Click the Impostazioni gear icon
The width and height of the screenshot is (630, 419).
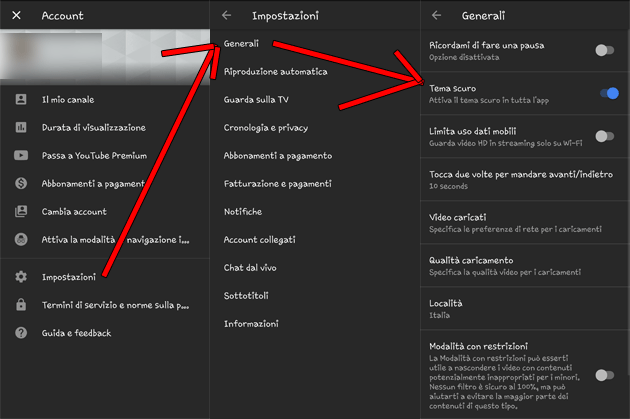coord(20,277)
